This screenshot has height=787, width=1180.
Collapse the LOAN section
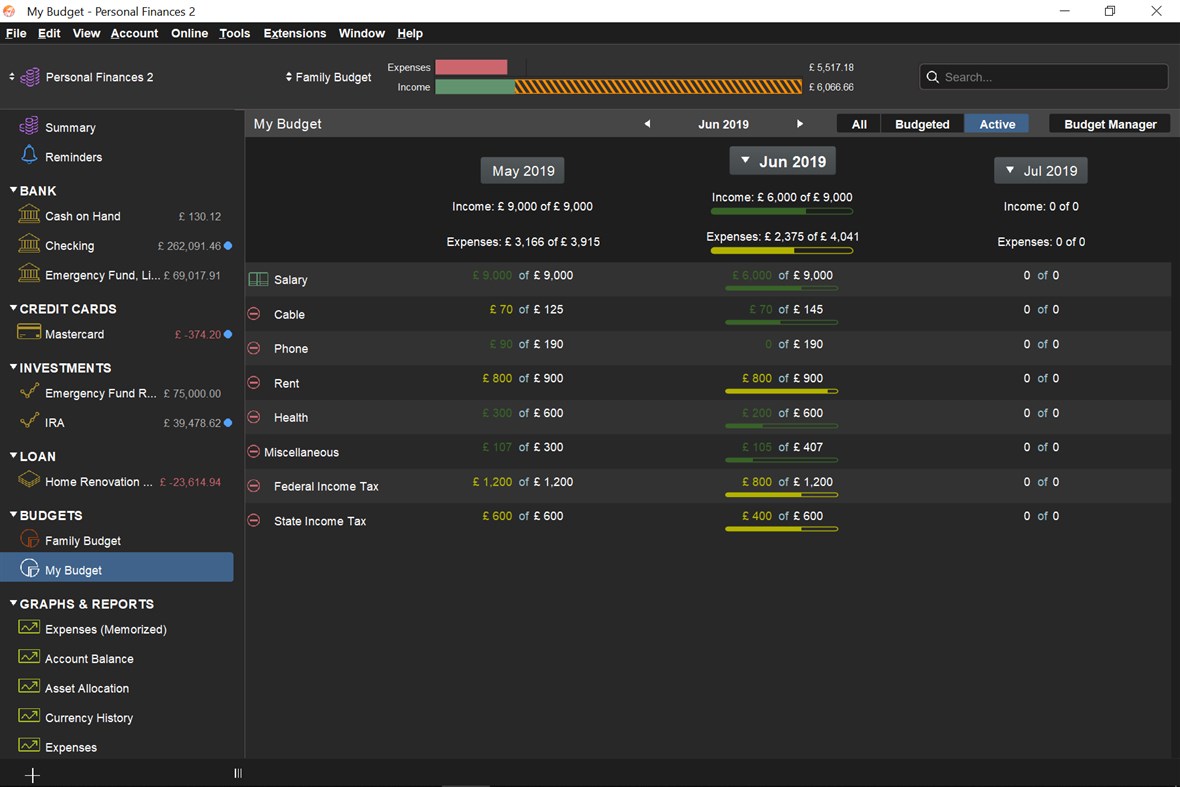click(x=14, y=456)
